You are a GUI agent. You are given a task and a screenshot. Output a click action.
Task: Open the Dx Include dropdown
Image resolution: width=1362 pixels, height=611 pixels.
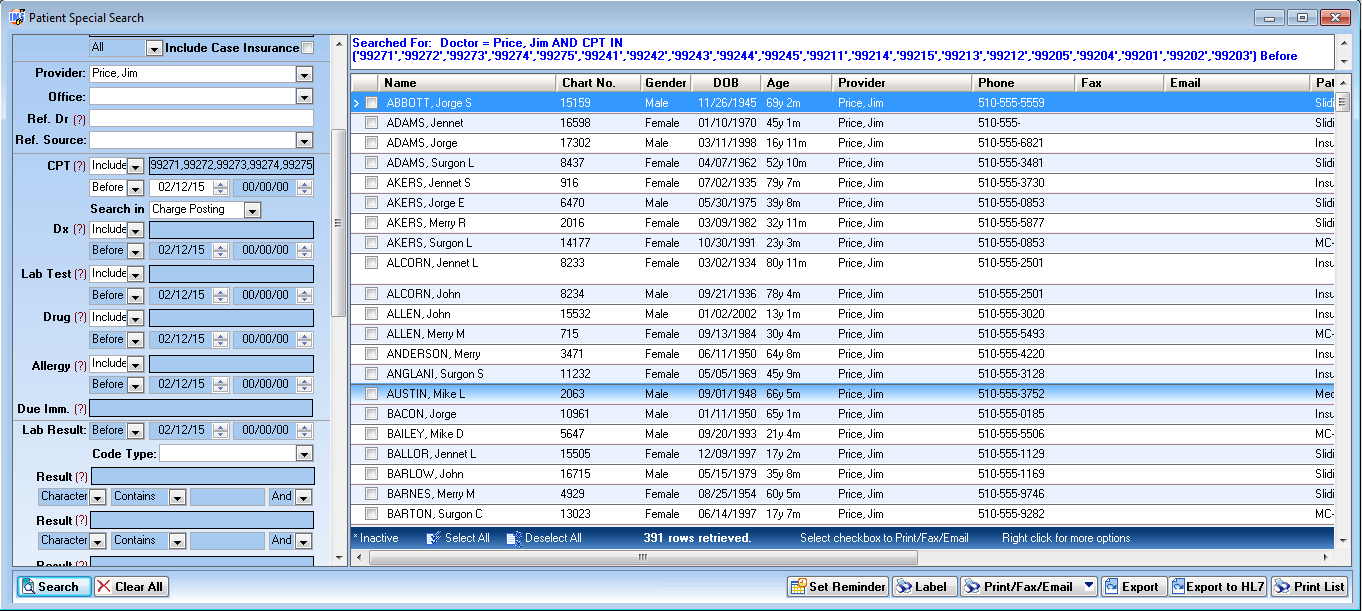point(135,230)
